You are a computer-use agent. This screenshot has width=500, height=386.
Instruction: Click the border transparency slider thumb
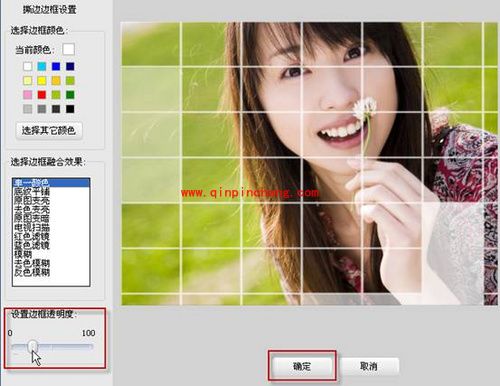tap(32, 347)
